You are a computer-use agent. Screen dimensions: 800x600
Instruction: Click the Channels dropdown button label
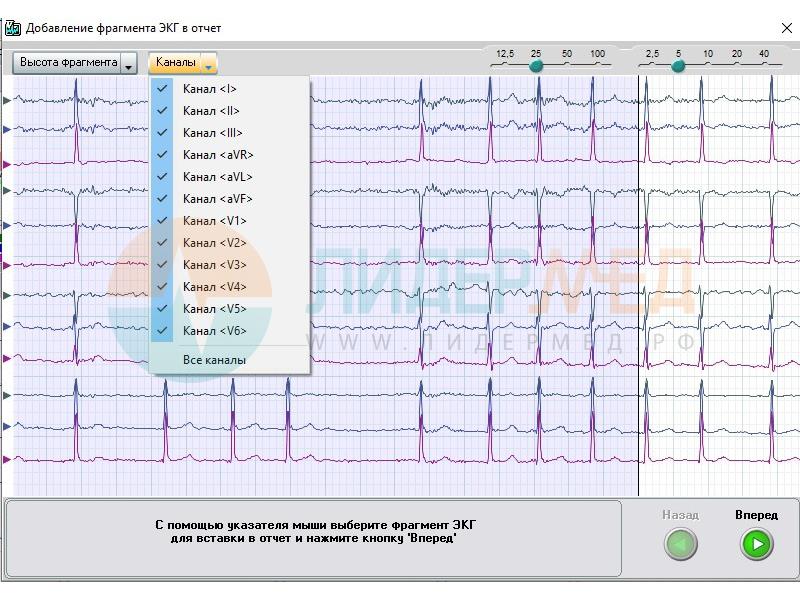point(176,63)
